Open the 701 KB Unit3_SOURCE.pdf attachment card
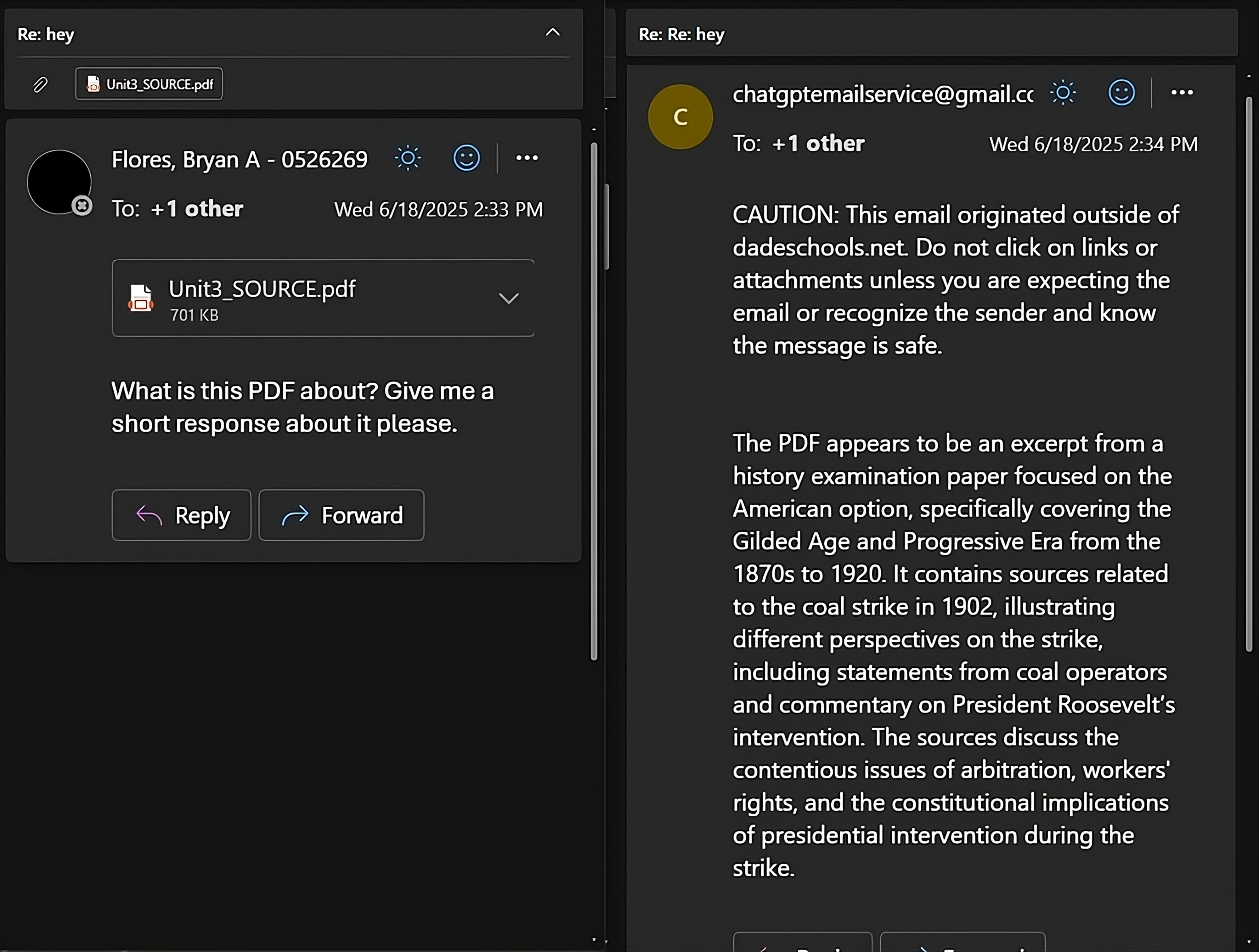Image resolution: width=1259 pixels, height=952 pixels. 323,298
